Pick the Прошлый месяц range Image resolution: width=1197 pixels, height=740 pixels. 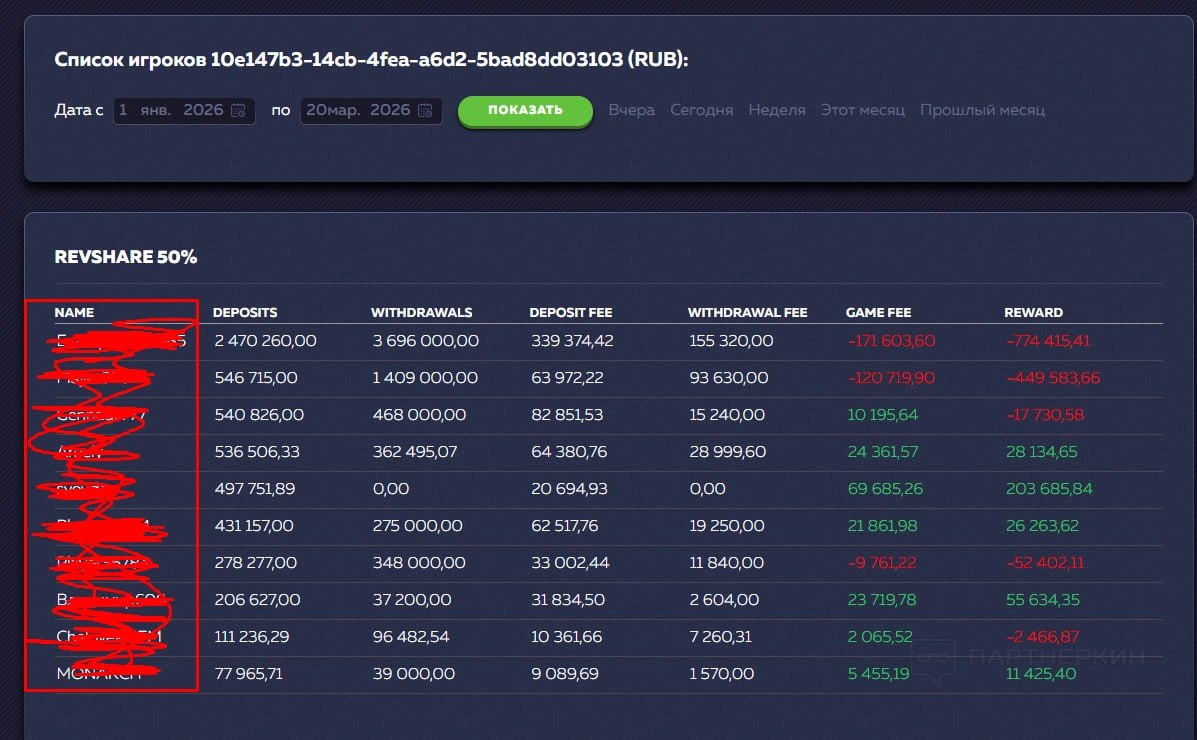tap(982, 110)
